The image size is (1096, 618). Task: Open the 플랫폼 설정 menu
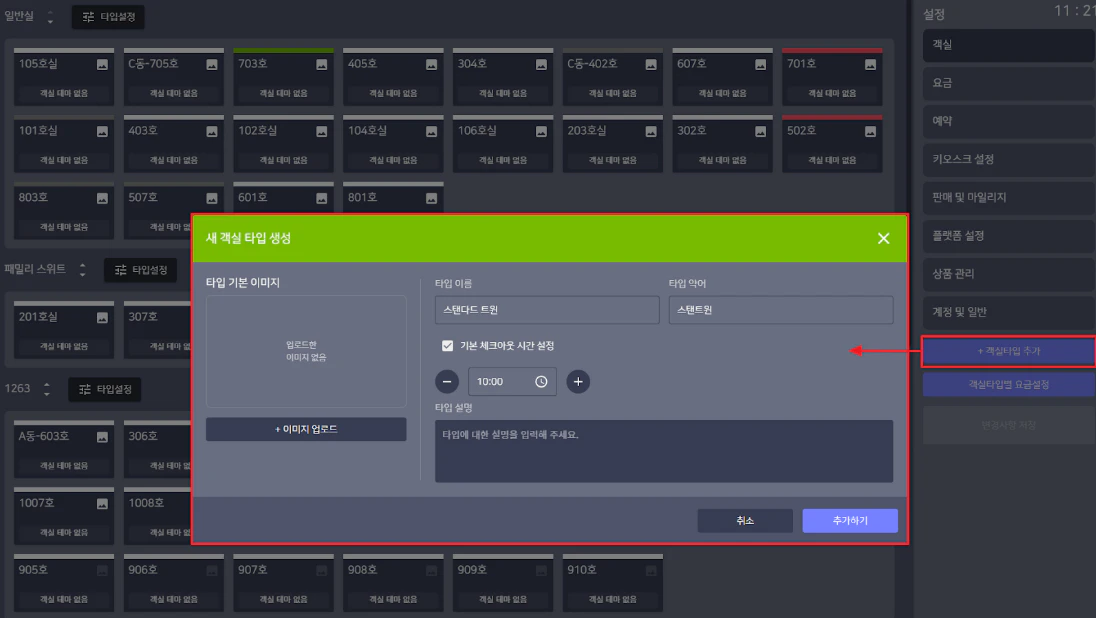1009,236
